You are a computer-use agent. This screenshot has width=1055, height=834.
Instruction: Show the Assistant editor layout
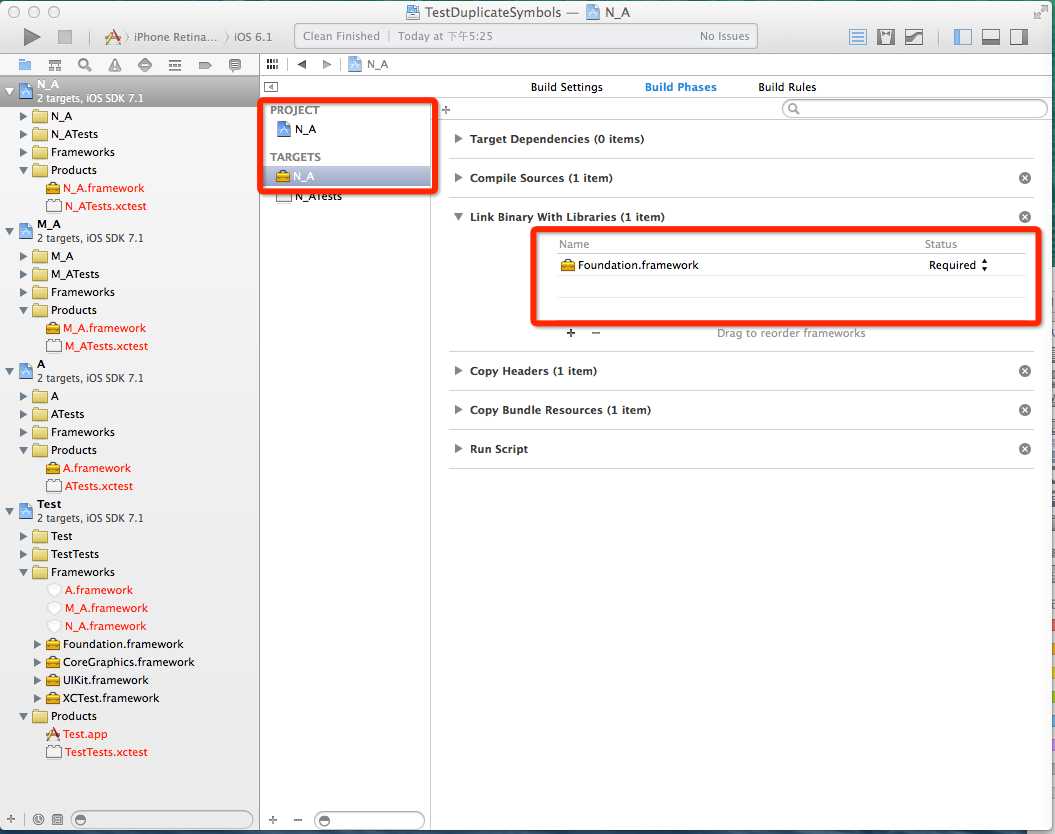click(885, 36)
